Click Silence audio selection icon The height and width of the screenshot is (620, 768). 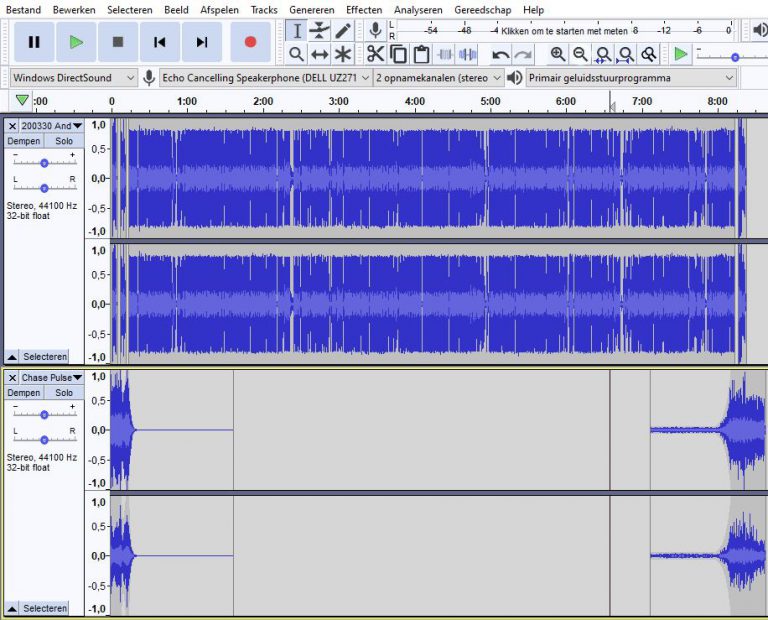click(x=468, y=54)
